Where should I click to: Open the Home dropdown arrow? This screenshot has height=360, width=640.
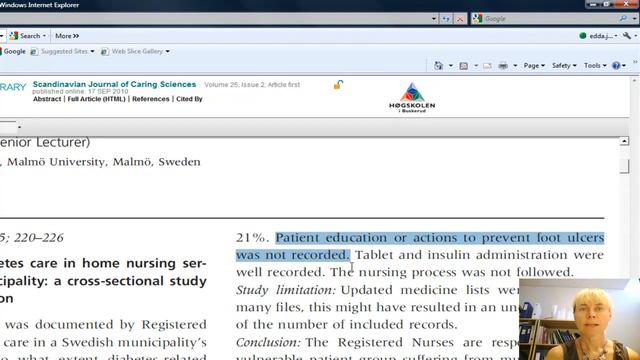[451, 66]
